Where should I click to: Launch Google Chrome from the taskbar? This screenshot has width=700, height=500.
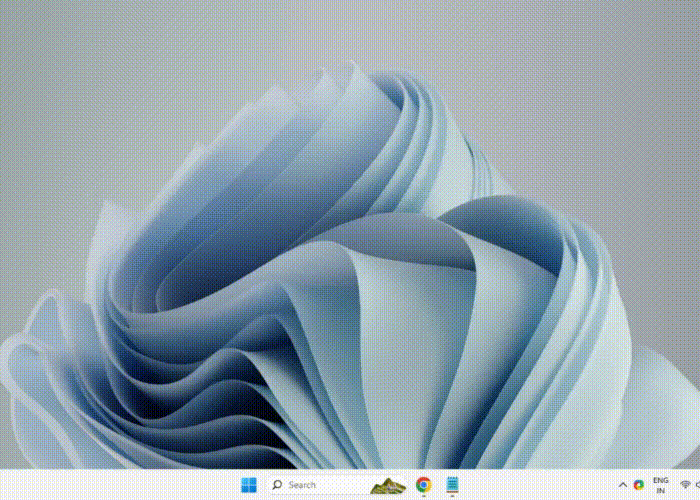click(424, 484)
